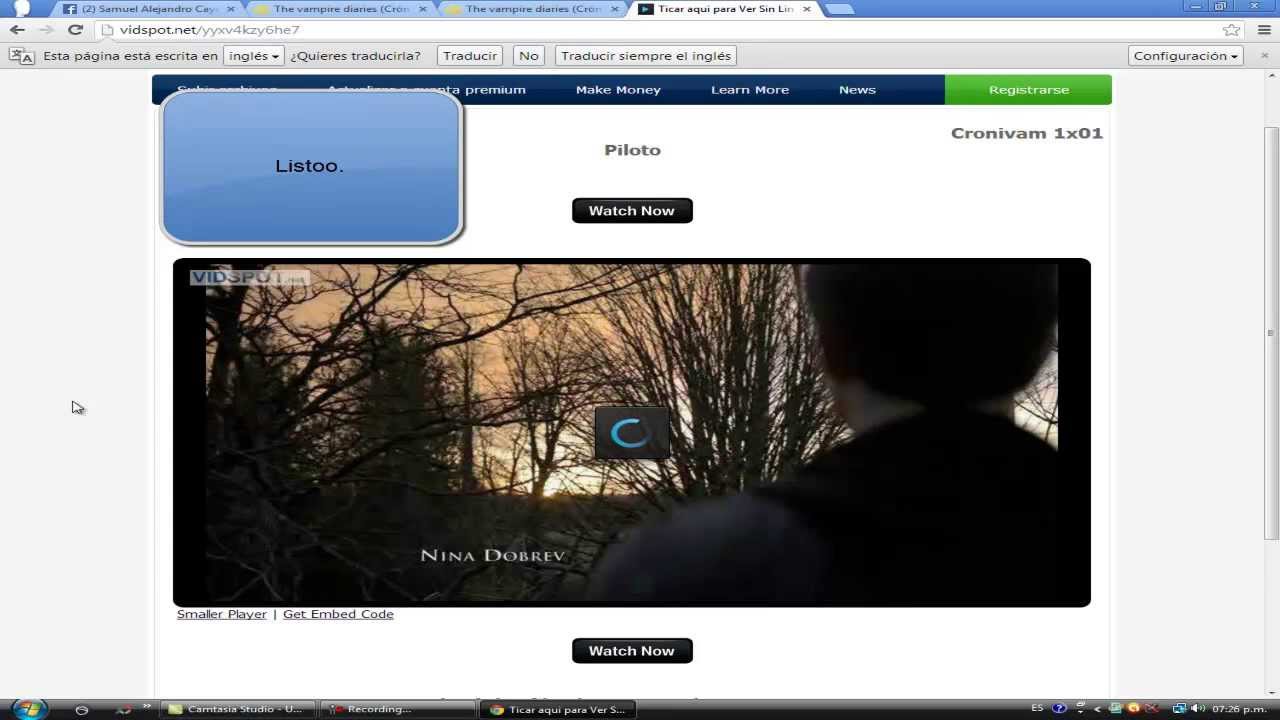The image size is (1280, 720).
Task: Click the Piloto title text
Action: click(632, 150)
